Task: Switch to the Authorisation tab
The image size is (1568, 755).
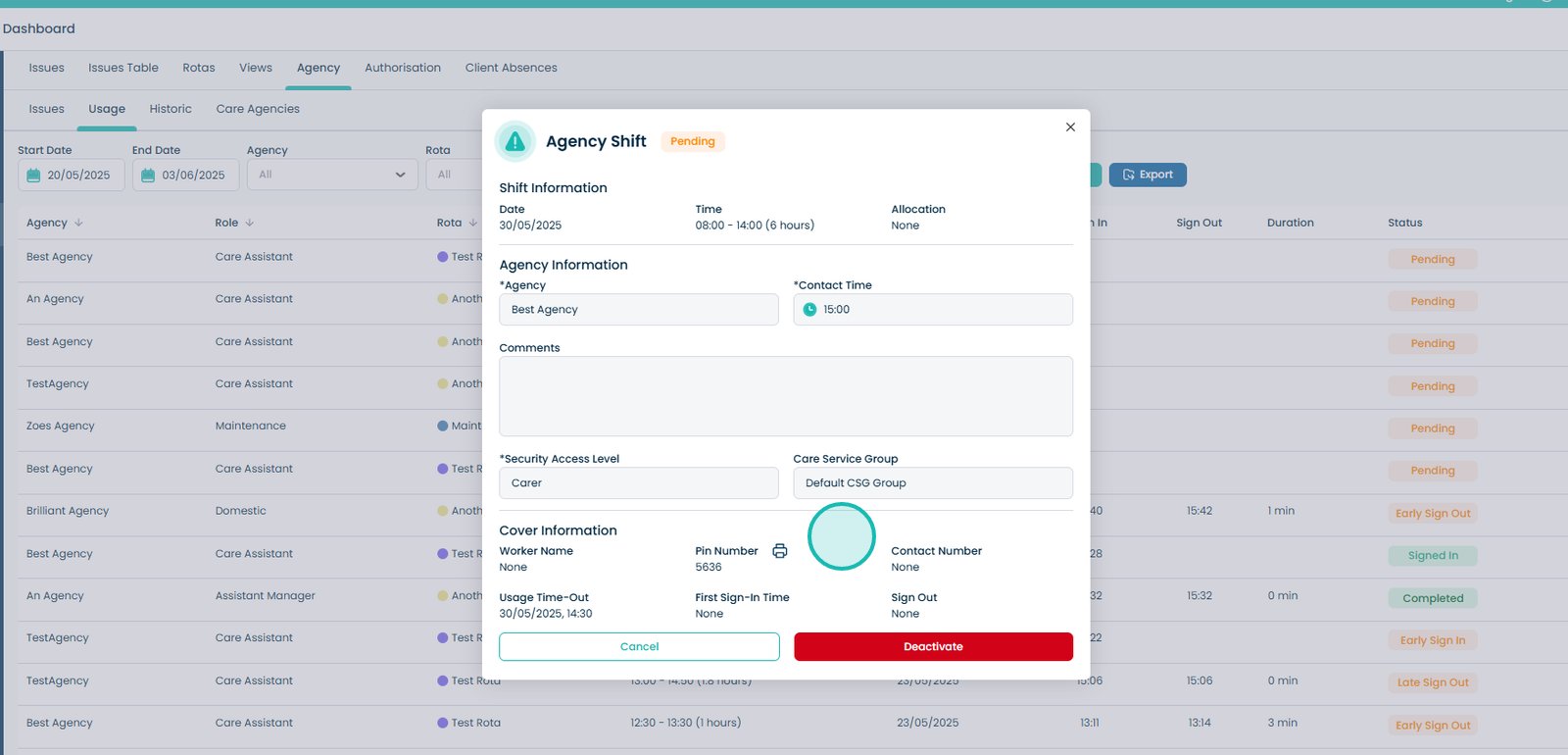Action: coord(402,68)
